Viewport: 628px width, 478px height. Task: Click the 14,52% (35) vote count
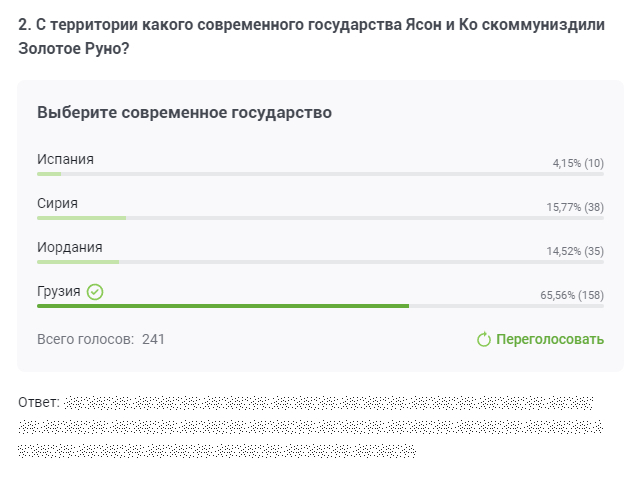pos(575,251)
